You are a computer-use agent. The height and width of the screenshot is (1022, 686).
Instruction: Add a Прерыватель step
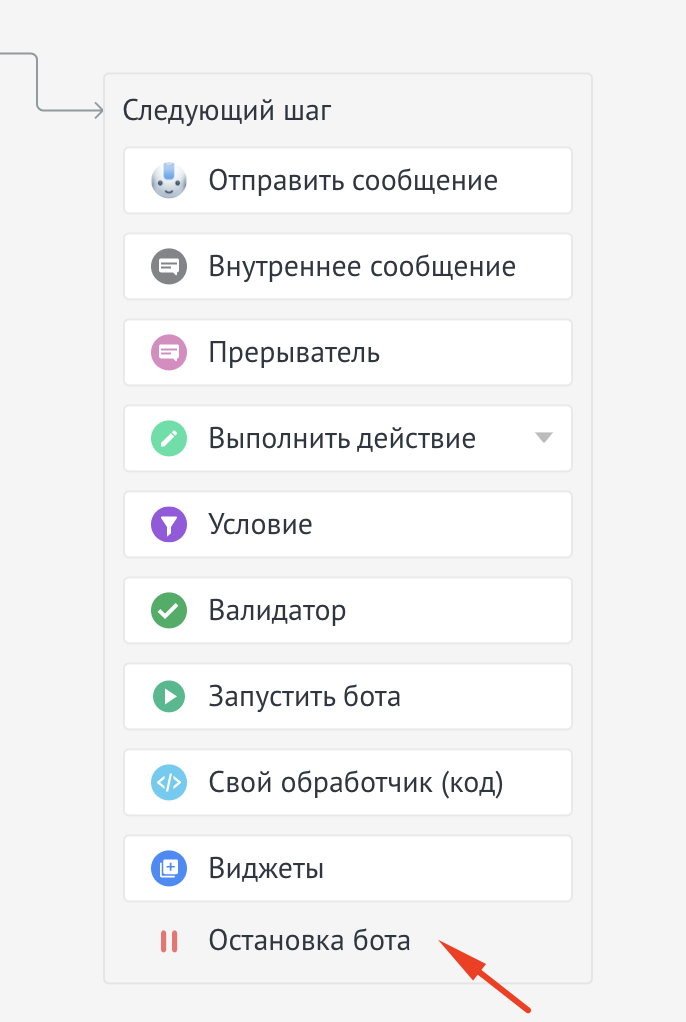click(x=294, y=353)
